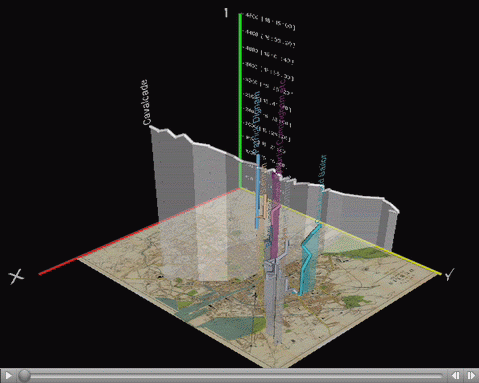479x383 pixels.
Task: Start playback with the play button
Action: pos(9,376)
